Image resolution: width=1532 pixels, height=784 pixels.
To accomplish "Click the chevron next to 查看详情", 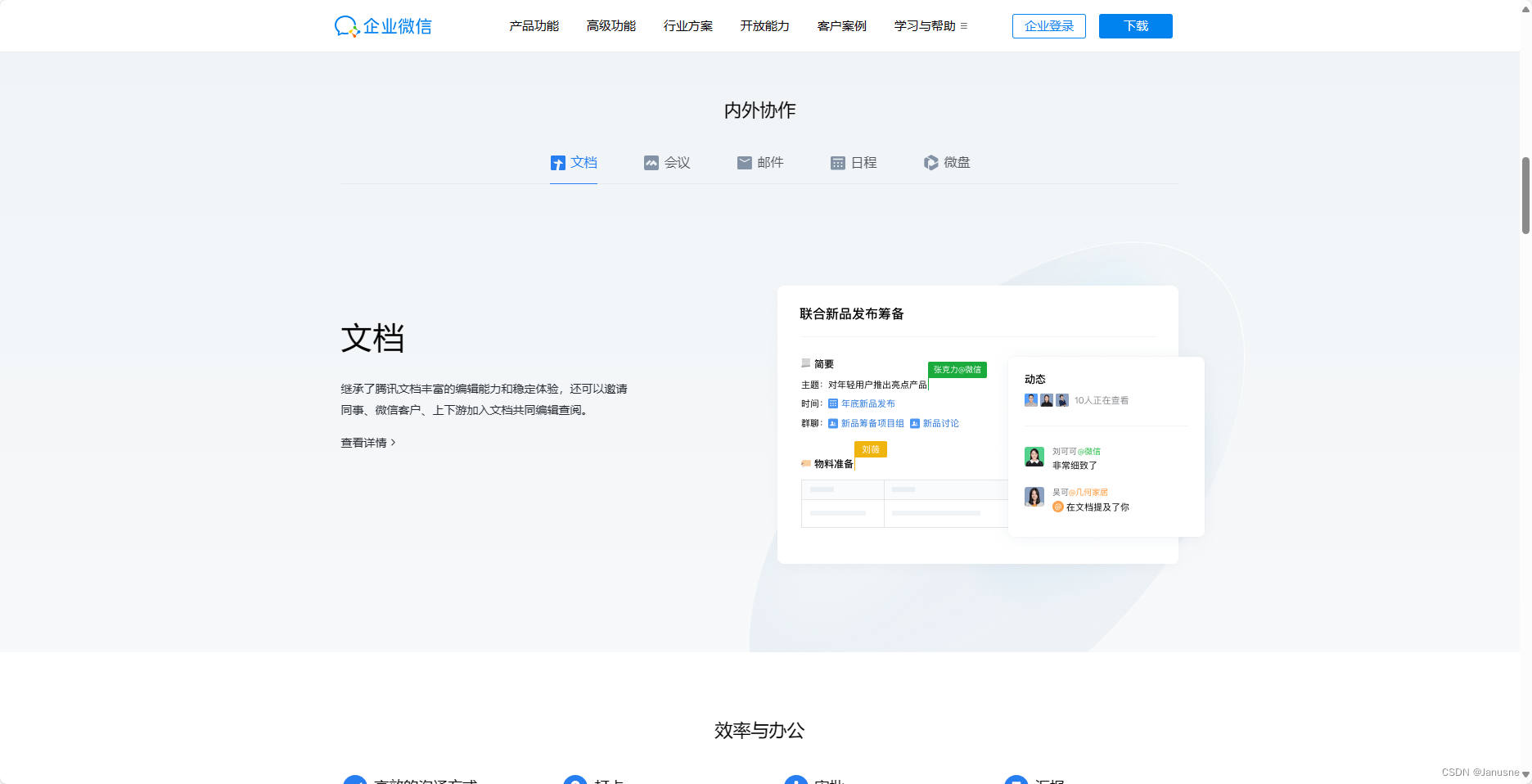I will tap(394, 443).
